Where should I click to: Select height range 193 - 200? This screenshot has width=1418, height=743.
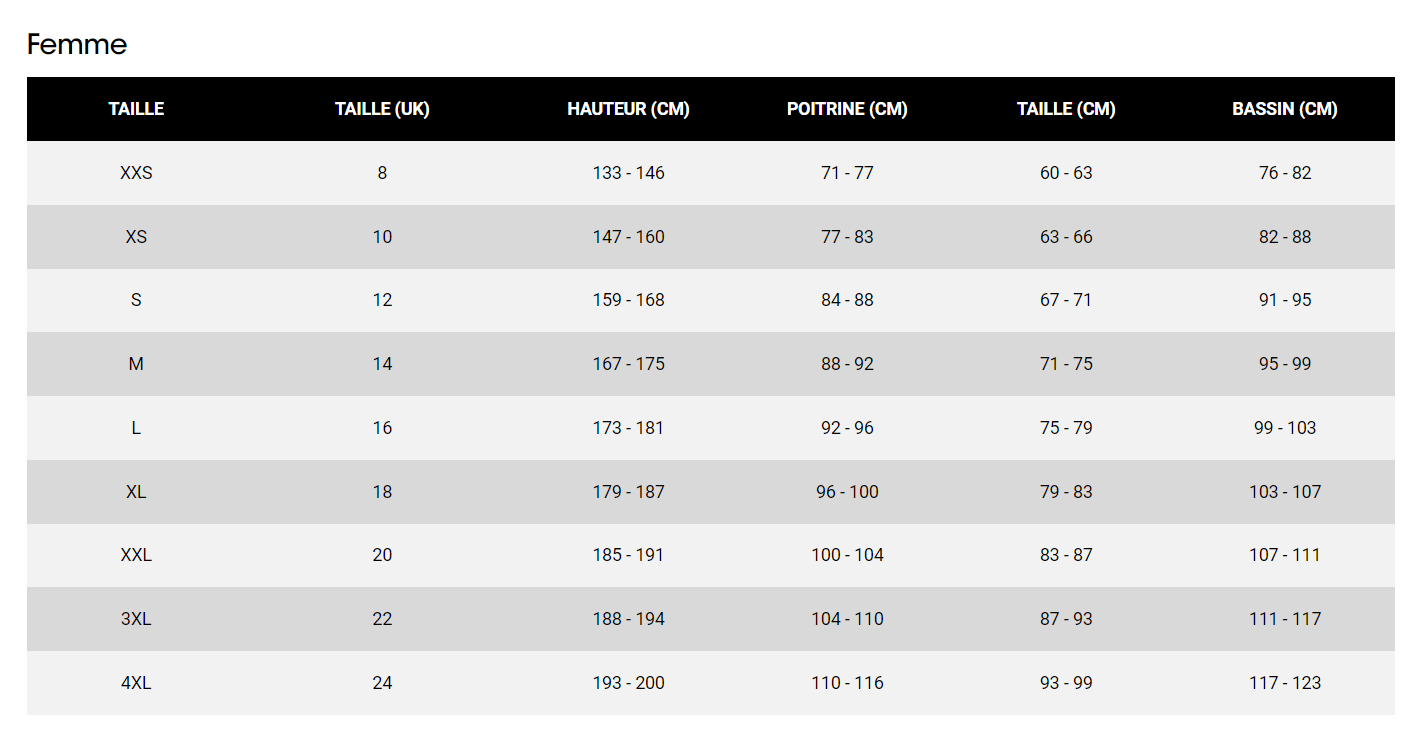628,683
